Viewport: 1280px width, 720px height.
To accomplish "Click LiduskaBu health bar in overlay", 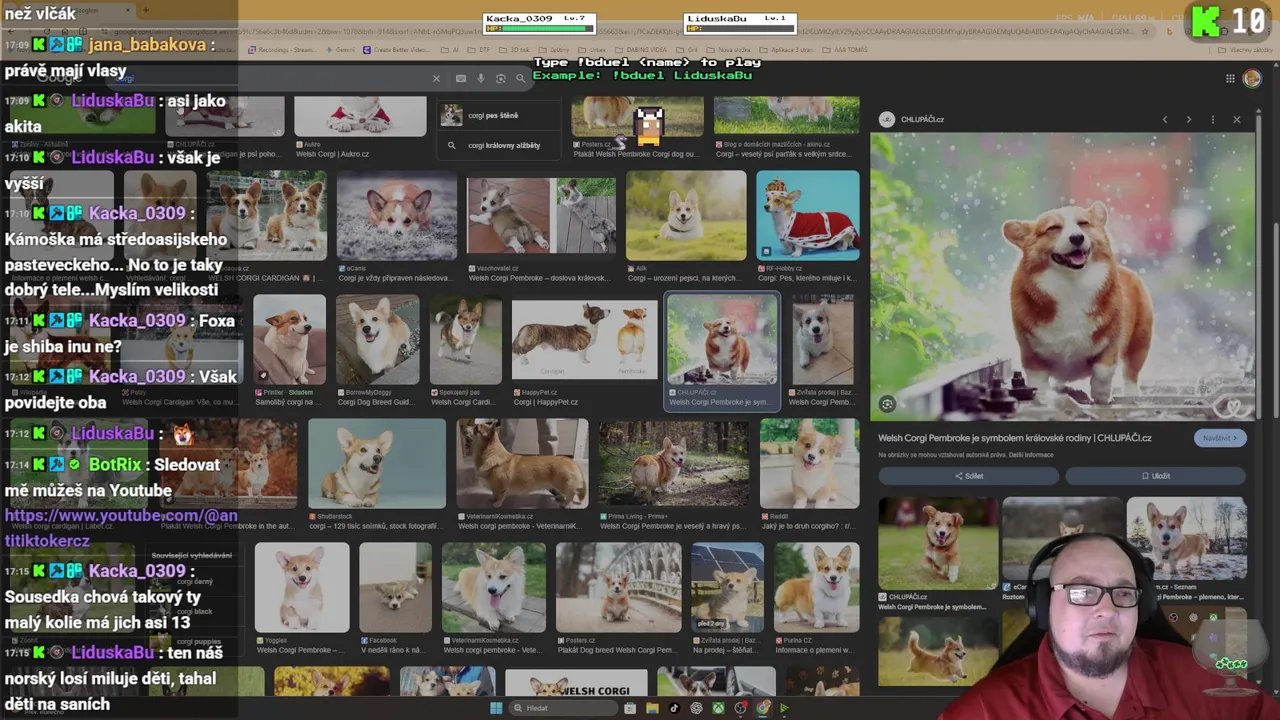I will (x=739, y=29).
